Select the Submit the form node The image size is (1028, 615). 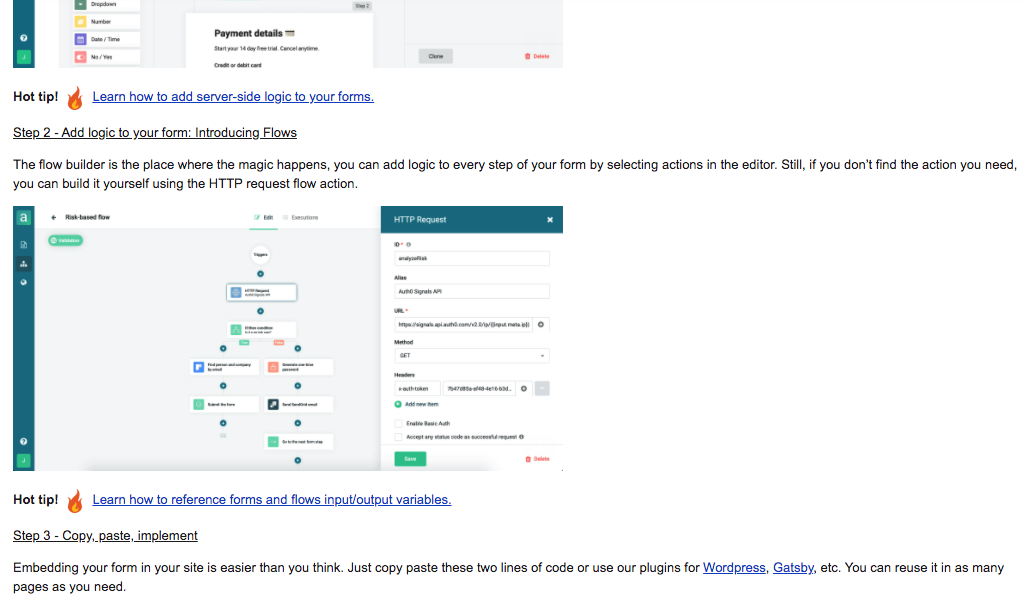224,405
